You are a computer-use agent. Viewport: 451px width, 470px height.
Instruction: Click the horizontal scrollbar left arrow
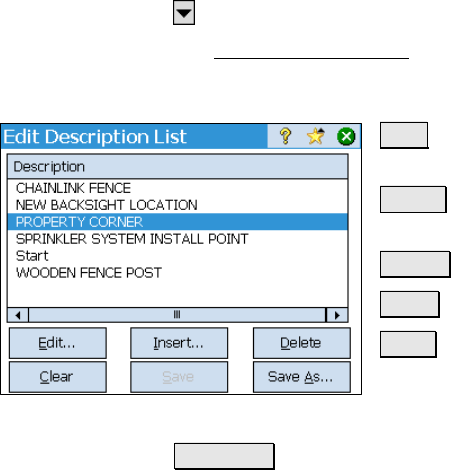tap(18, 315)
